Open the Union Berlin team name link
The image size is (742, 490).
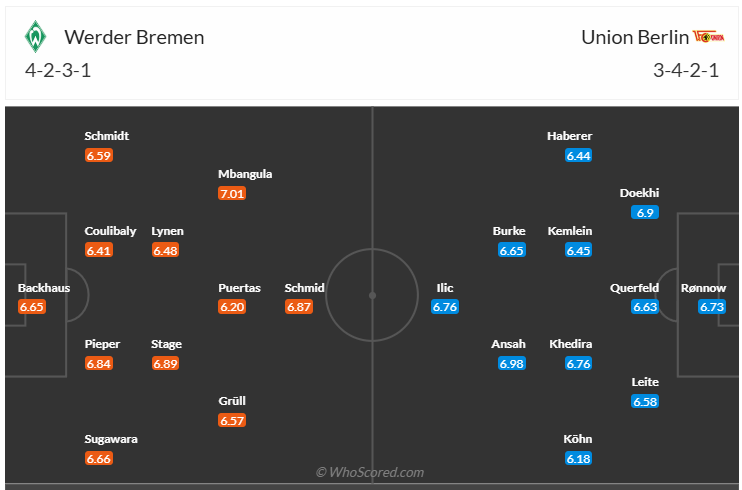tap(635, 38)
